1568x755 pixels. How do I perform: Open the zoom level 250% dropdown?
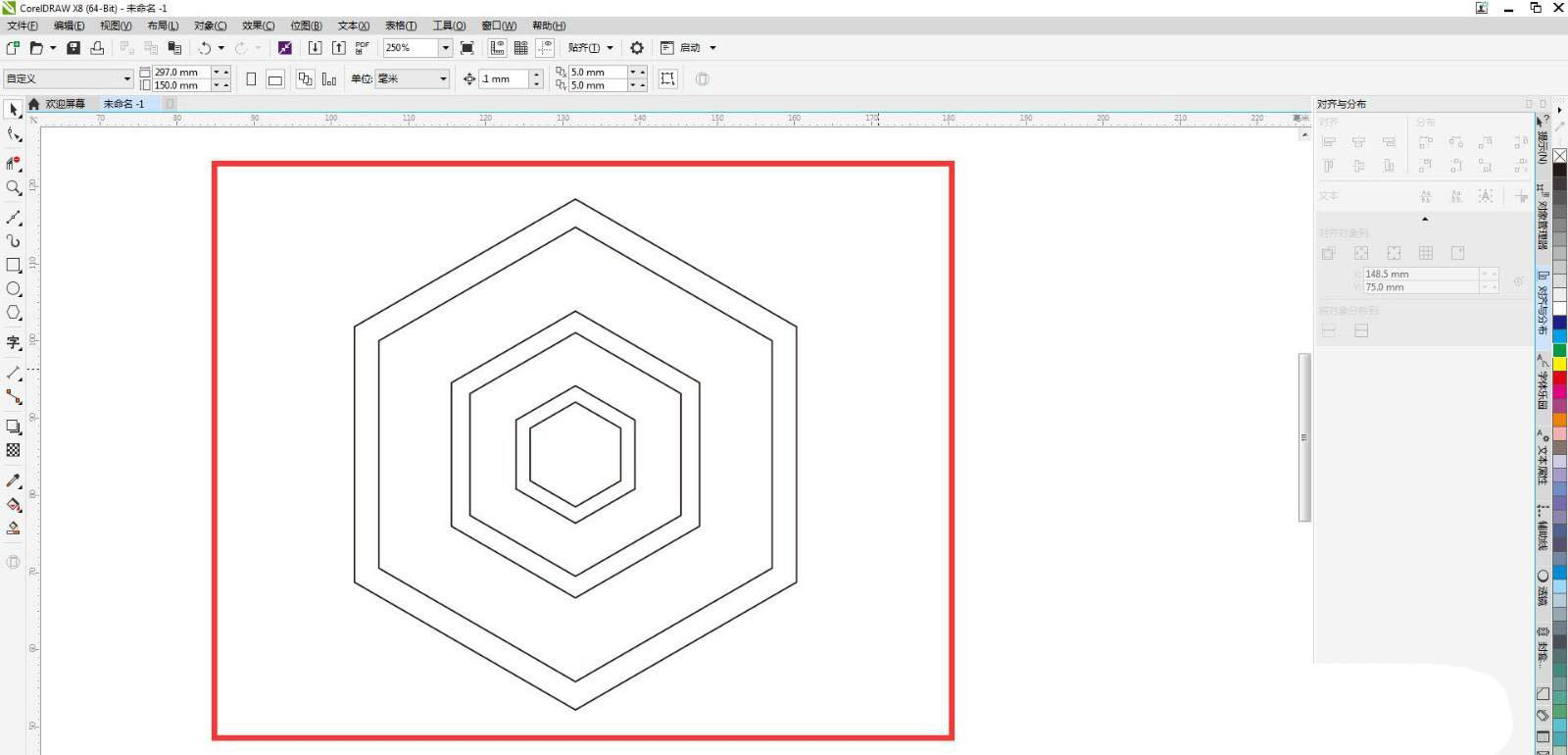point(445,48)
